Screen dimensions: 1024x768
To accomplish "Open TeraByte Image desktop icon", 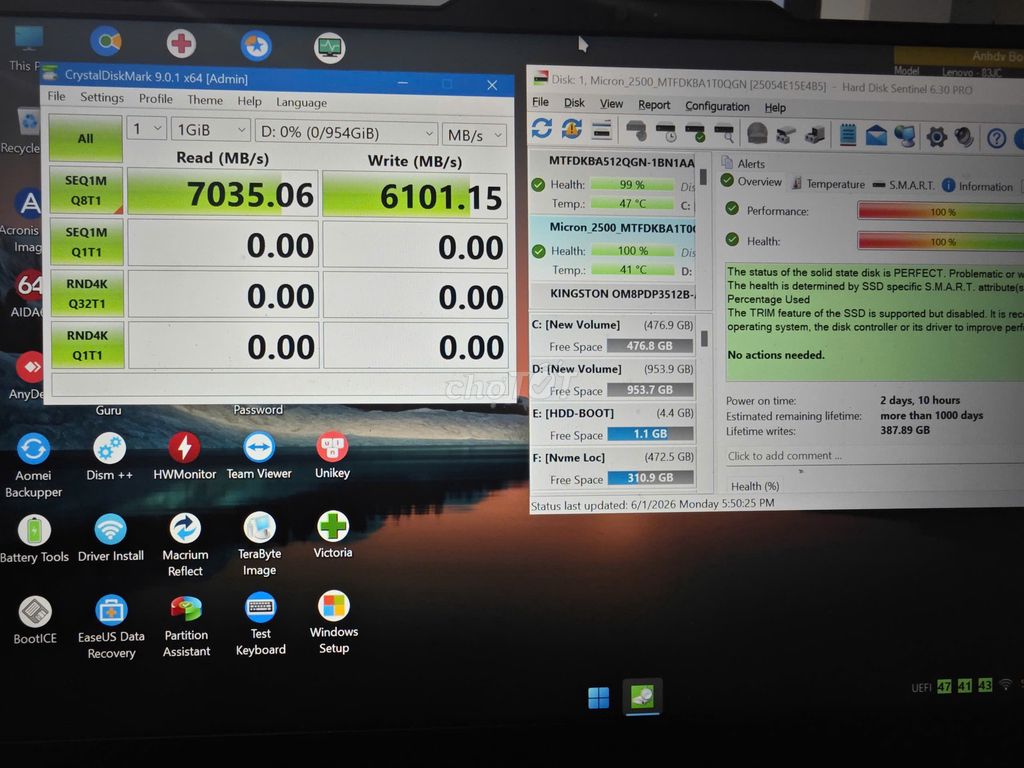I will [x=259, y=544].
